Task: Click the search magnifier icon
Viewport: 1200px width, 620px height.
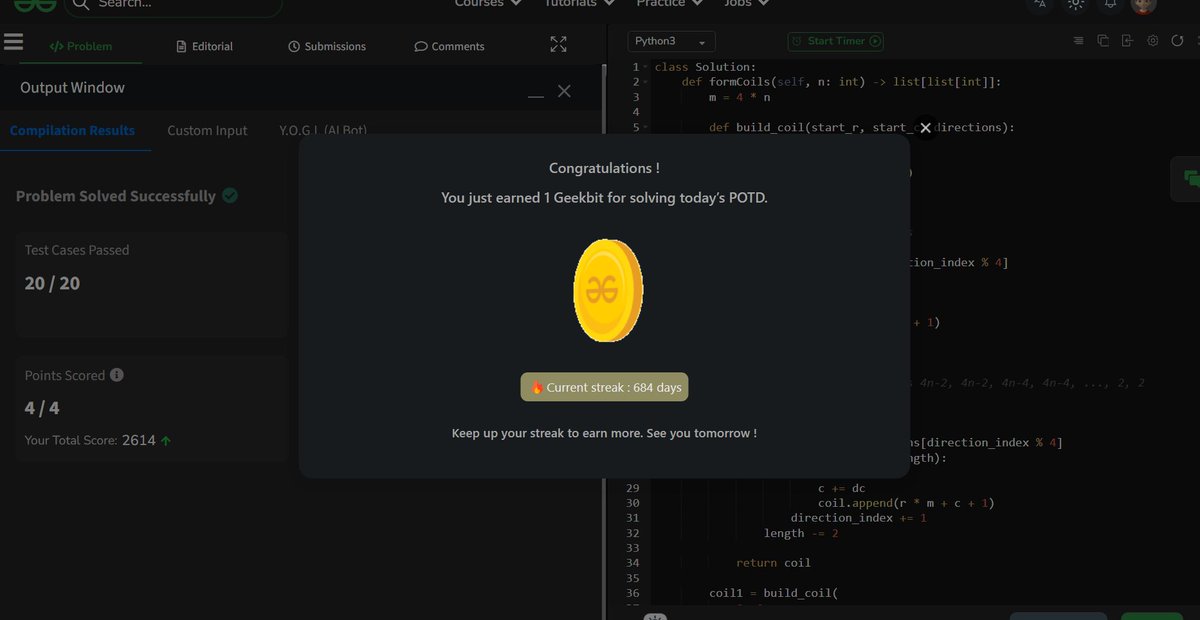Action: tap(81, 4)
